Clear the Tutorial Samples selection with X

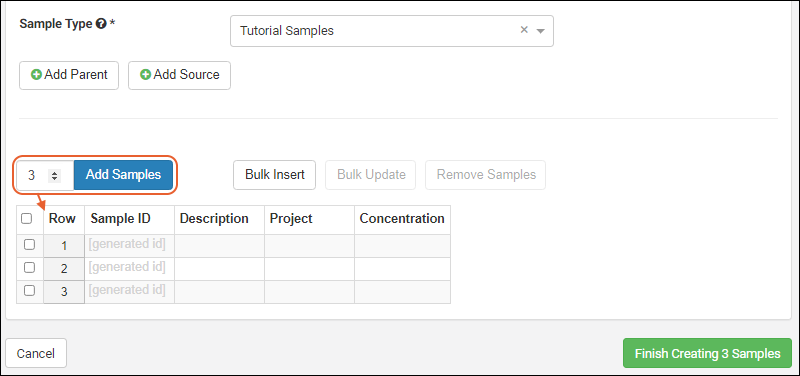point(524,30)
